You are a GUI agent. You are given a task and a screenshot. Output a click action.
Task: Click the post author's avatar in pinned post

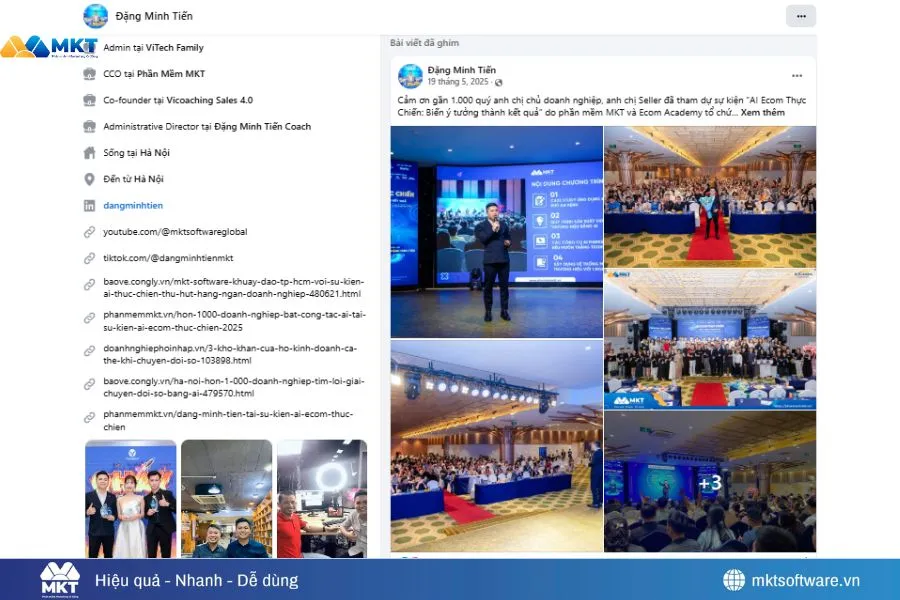pos(410,76)
